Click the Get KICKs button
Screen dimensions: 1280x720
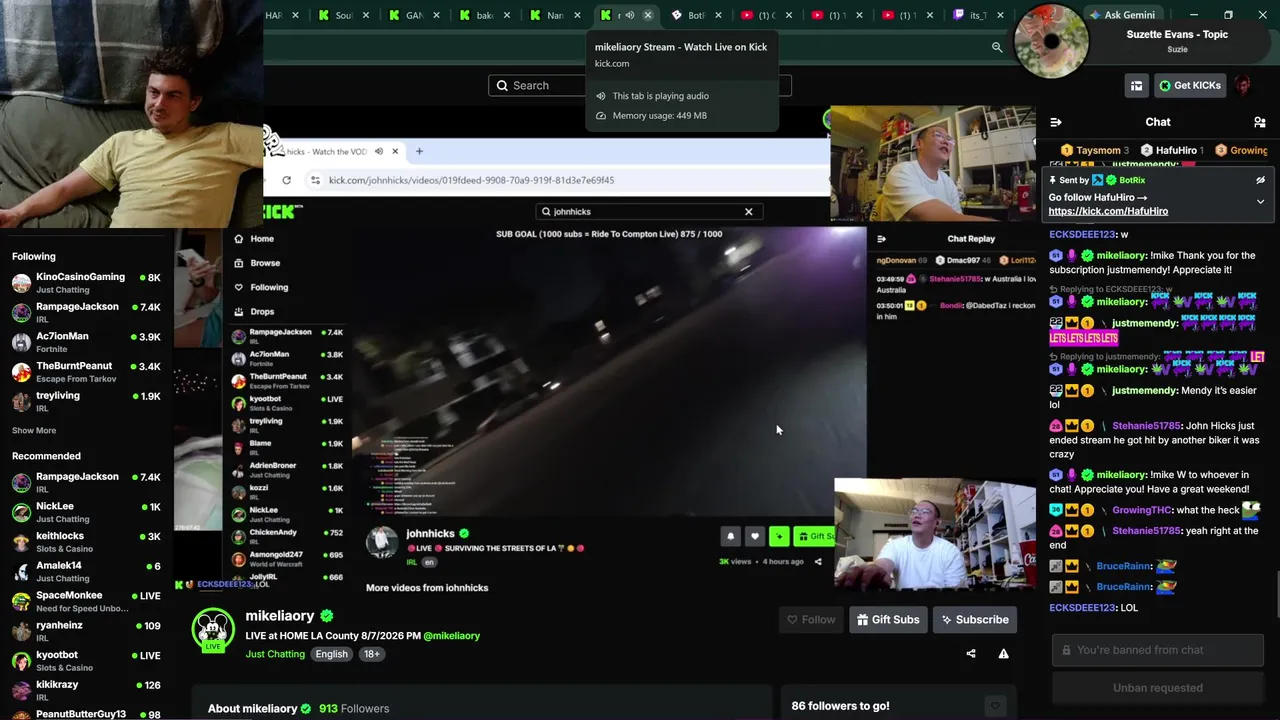(1190, 86)
